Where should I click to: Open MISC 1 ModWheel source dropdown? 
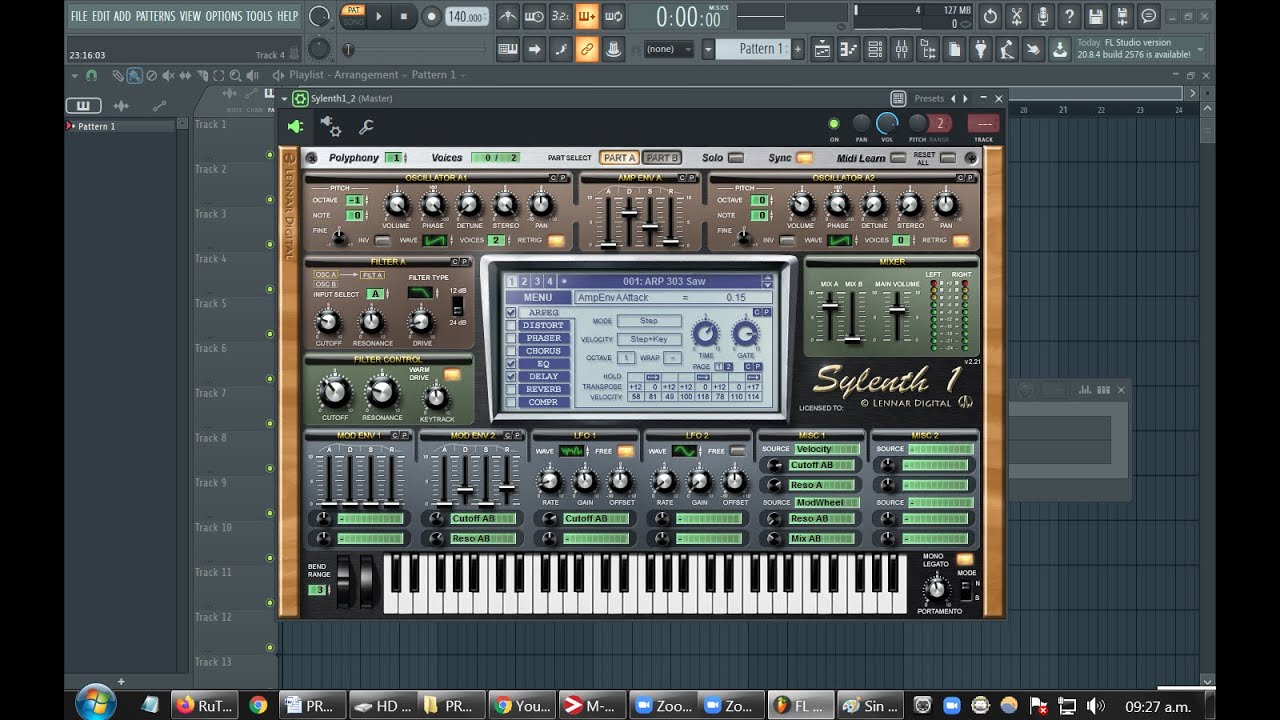826,502
